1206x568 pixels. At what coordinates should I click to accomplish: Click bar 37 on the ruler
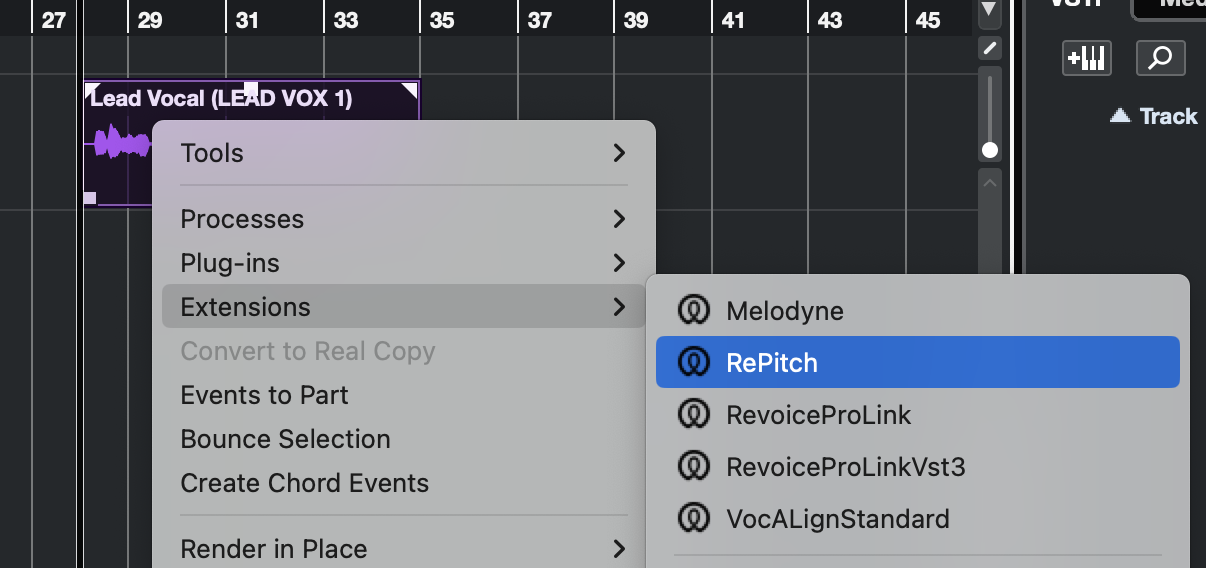pyautogui.click(x=539, y=20)
